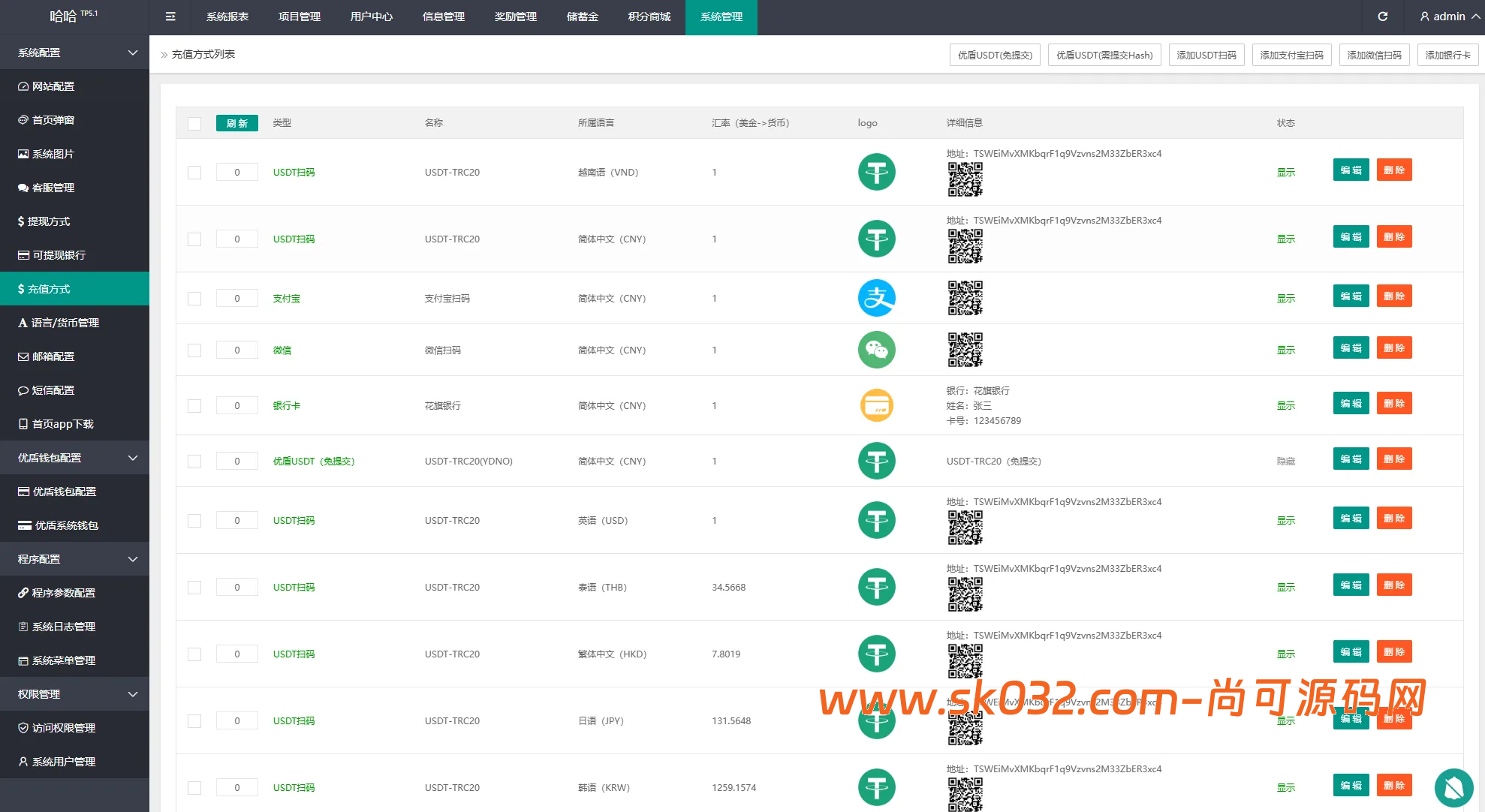
Task: Click the round floating icon at bottom right
Action: (1453, 786)
